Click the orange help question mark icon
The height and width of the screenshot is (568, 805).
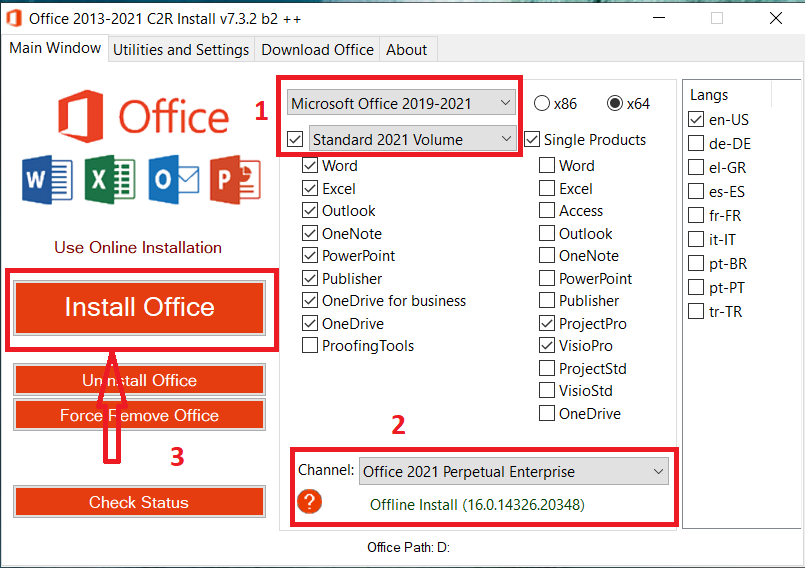tap(309, 502)
